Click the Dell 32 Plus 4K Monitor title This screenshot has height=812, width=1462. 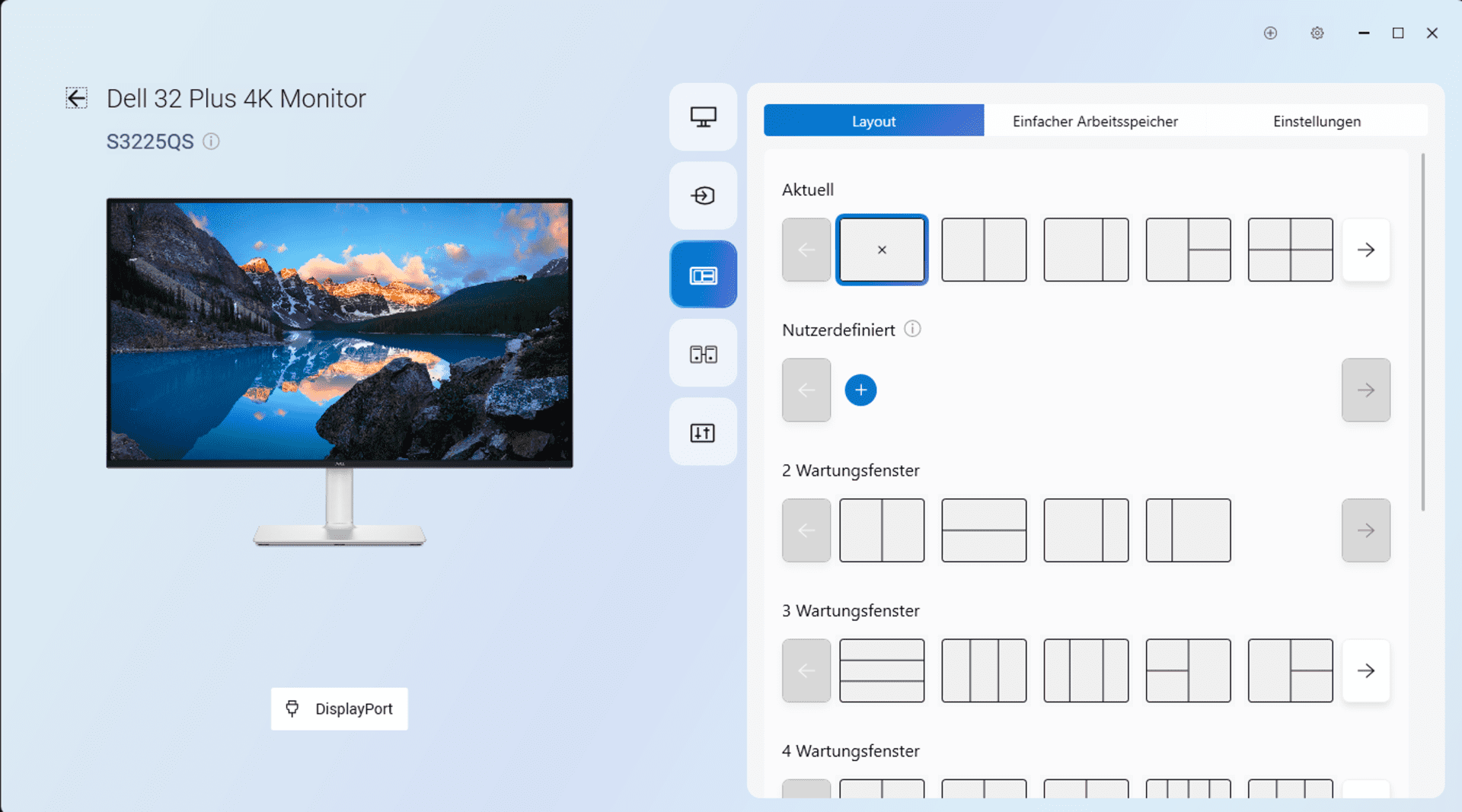coord(236,98)
